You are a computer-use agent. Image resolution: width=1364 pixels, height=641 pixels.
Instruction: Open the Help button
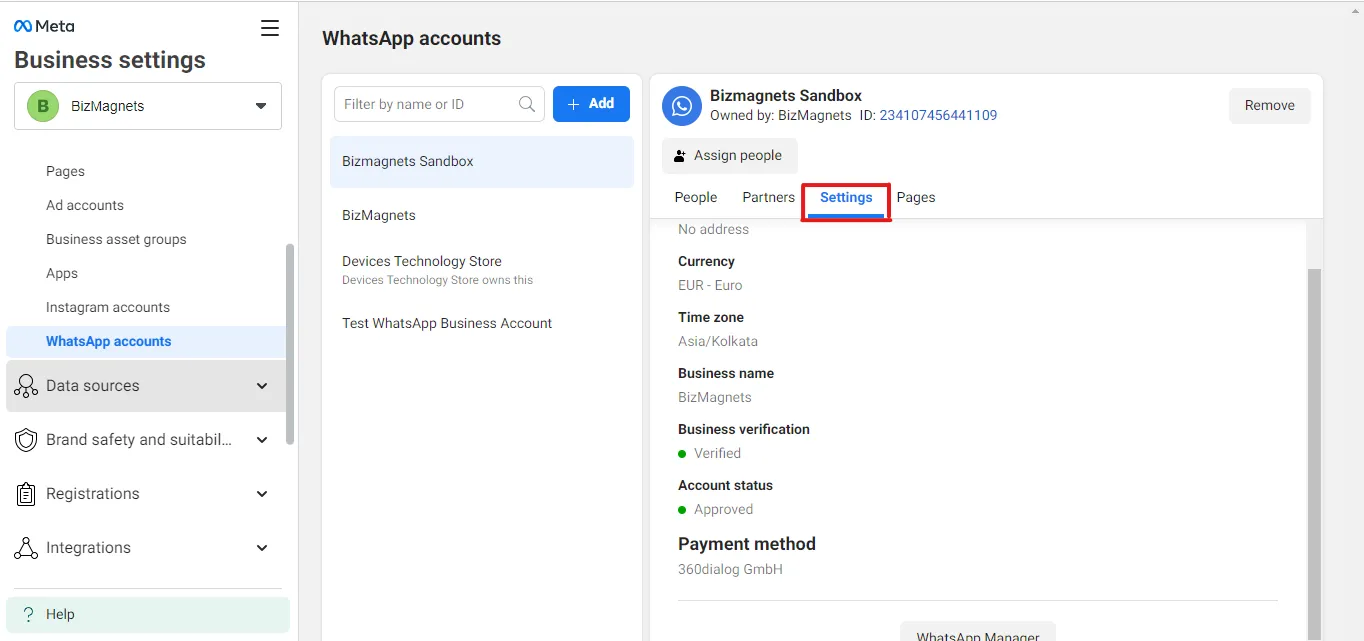tap(148, 614)
